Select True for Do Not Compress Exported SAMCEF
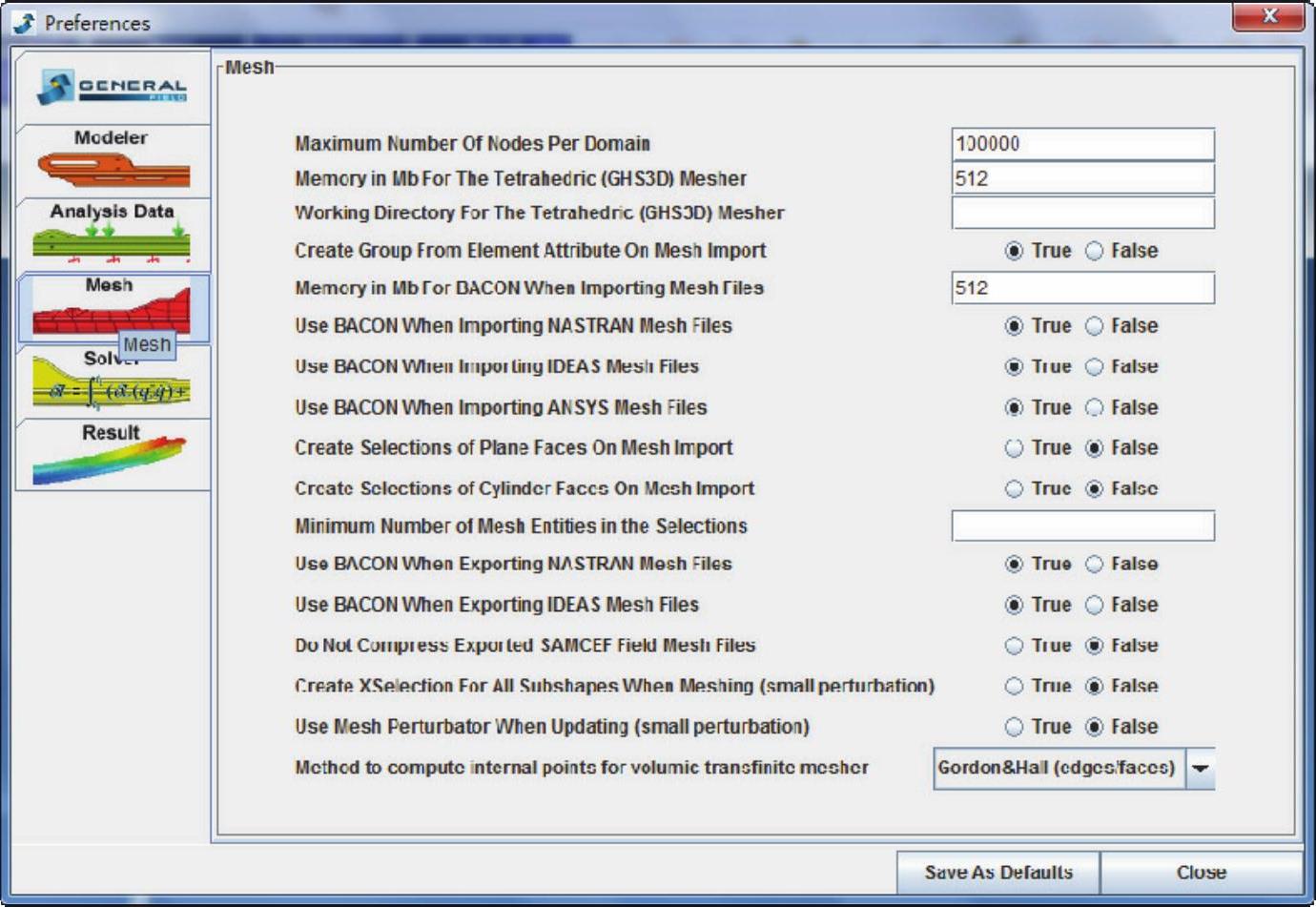1316x907 pixels. [x=1014, y=647]
